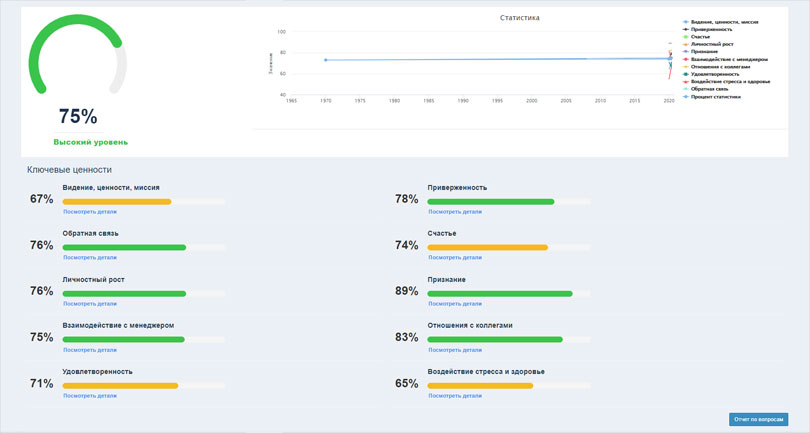Click 'Отношения с коллегами' legend marker

[x=686, y=67]
